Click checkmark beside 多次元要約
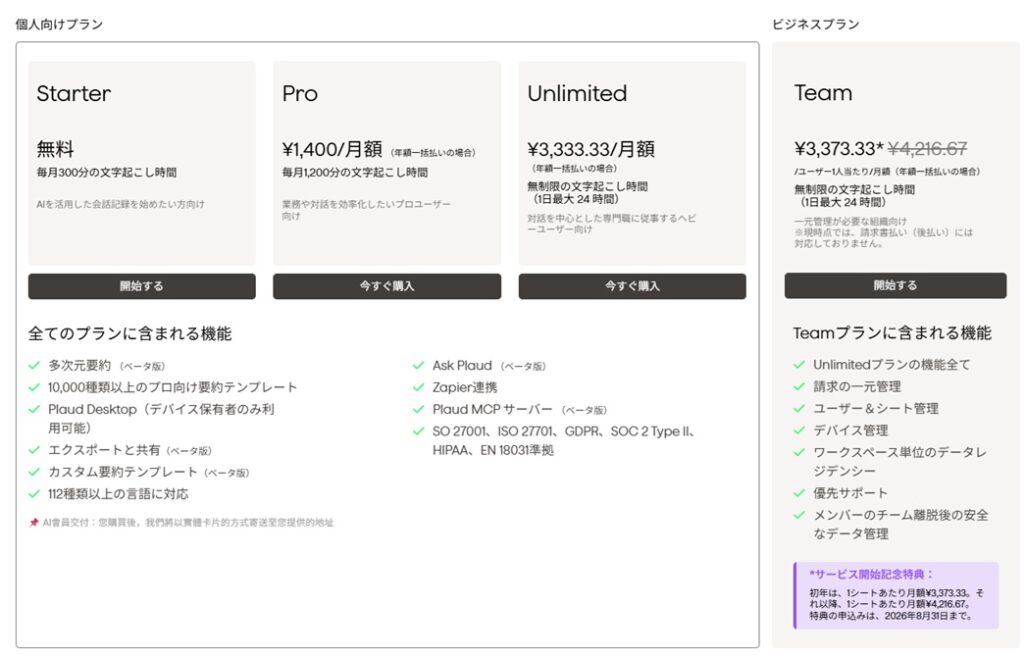The image size is (1024, 656). [x=34, y=365]
